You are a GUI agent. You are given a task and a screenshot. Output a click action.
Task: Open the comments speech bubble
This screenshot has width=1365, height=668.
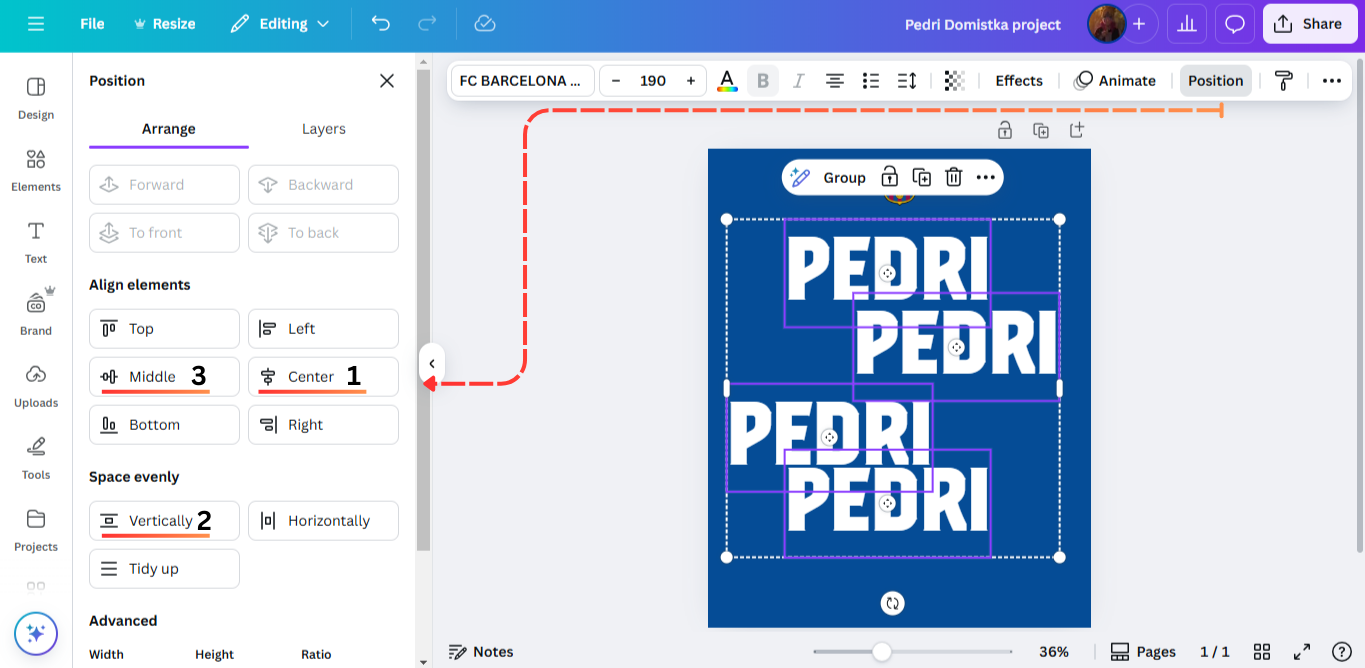(1235, 24)
